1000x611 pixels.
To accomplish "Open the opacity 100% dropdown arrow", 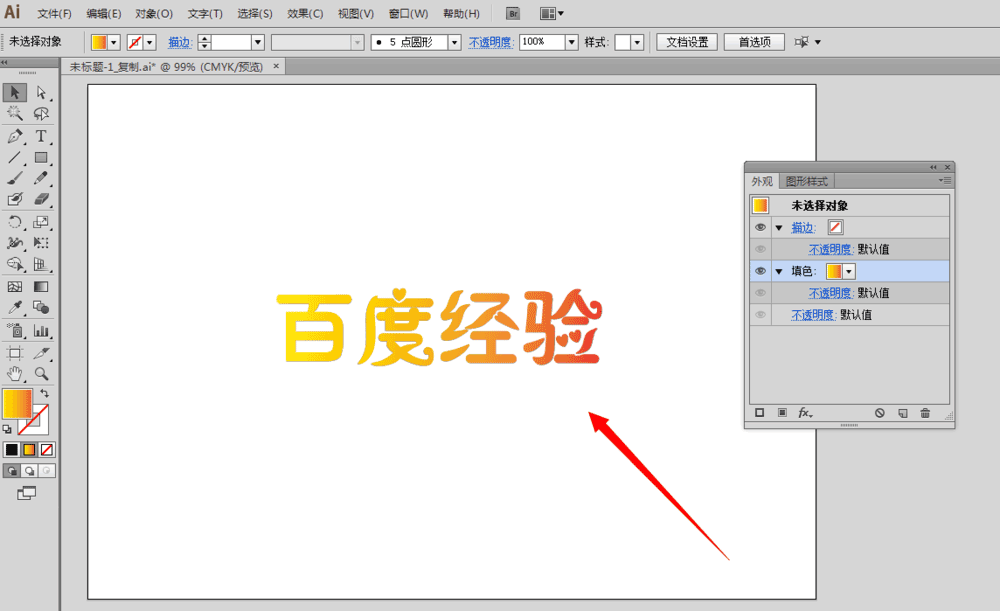I will click(571, 42).
